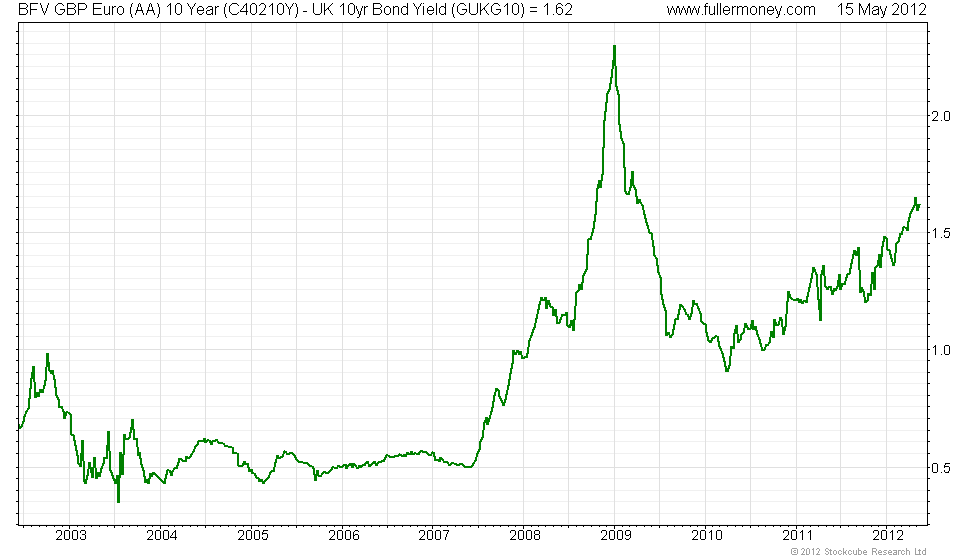The image size is (980, 560).
Task: Click the latest data point at chart line's end
Action: pos(919,205)
